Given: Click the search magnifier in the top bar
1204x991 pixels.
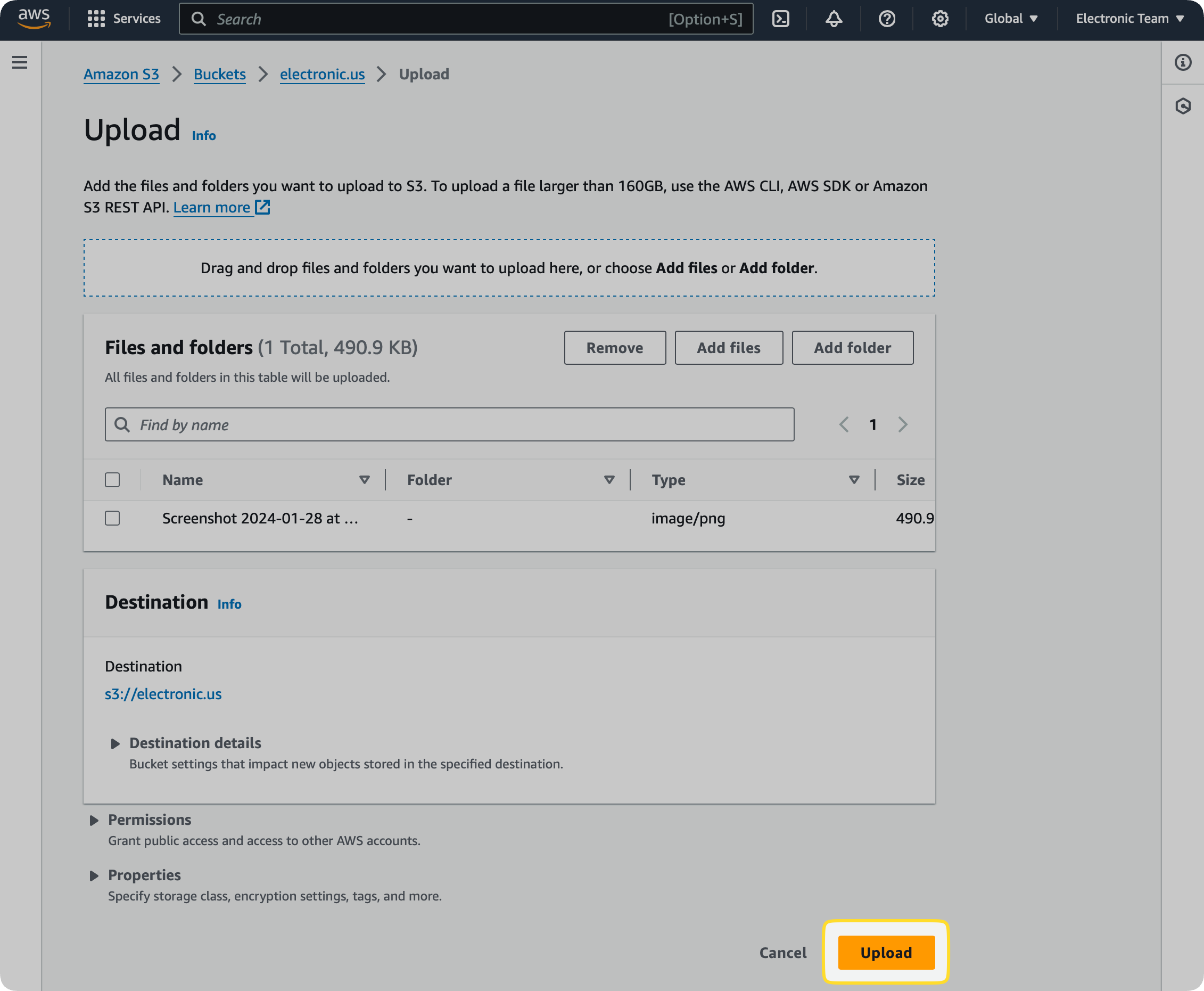Looking at the screenshot, I should 199,19.
